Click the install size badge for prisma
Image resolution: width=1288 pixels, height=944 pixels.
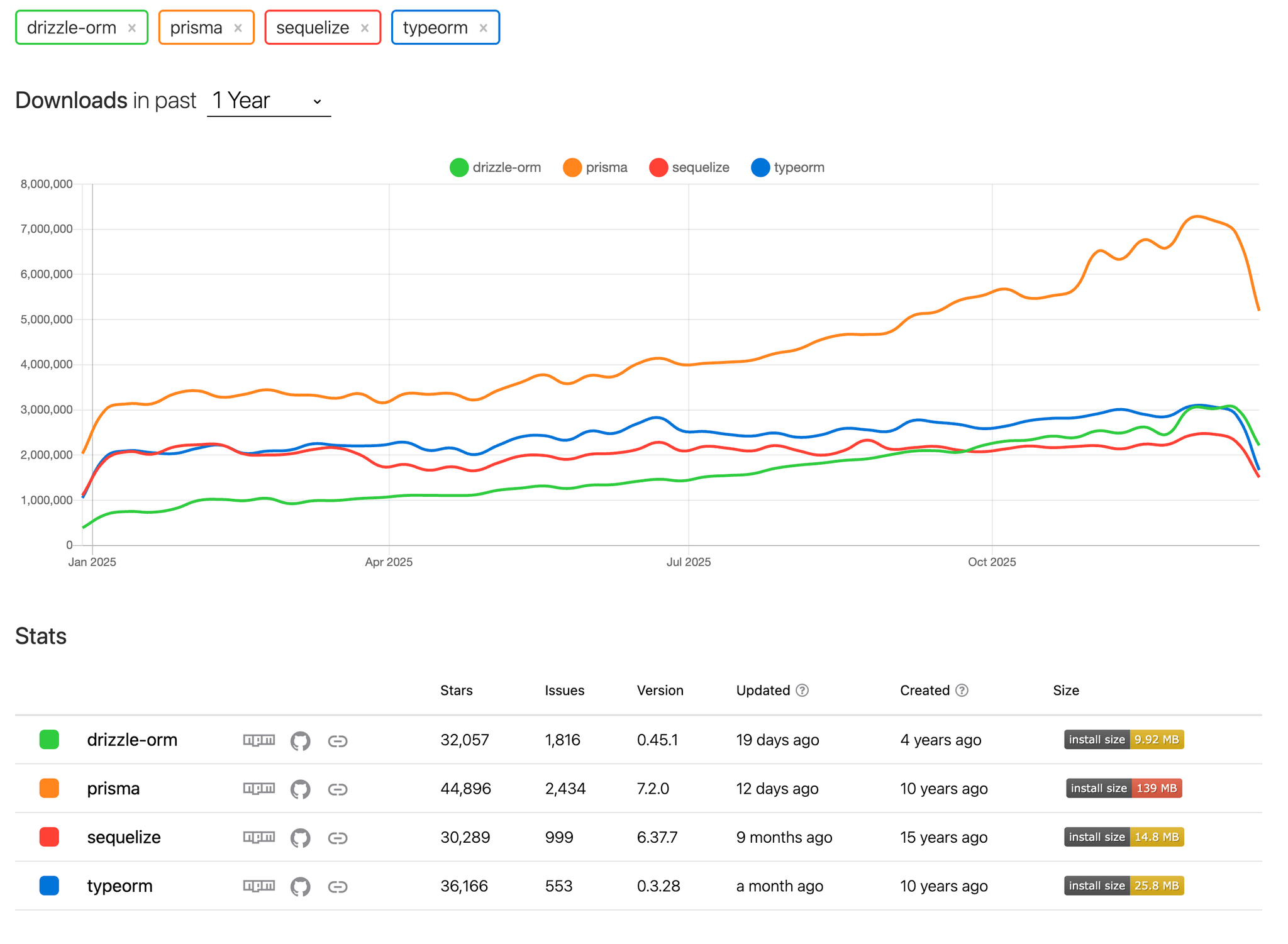click(1123, 789)
